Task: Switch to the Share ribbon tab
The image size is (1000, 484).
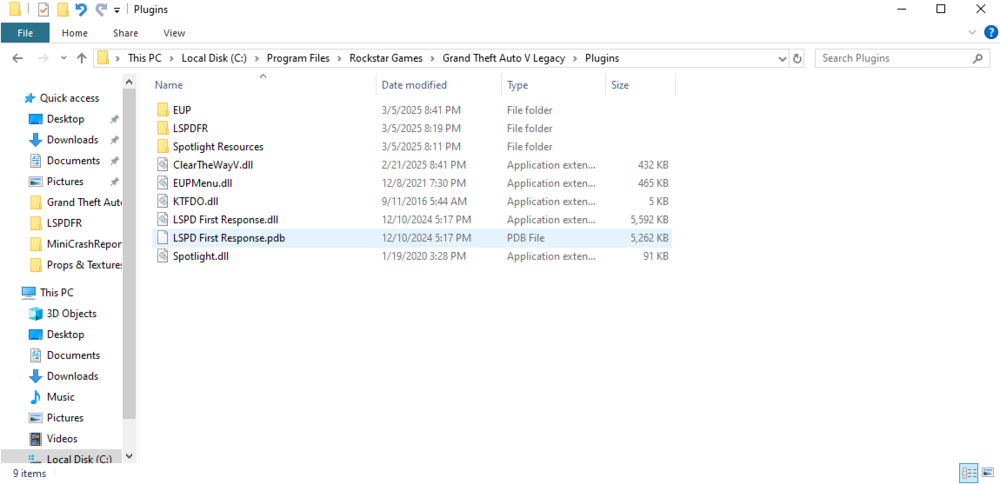Action: (x=125, y=33)
